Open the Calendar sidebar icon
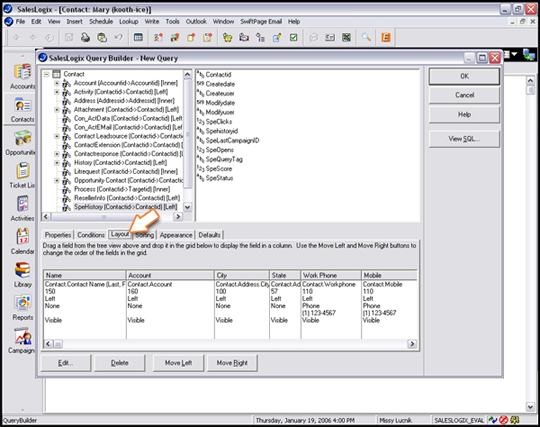Screen dimensions: 540x427 [22, 237]
